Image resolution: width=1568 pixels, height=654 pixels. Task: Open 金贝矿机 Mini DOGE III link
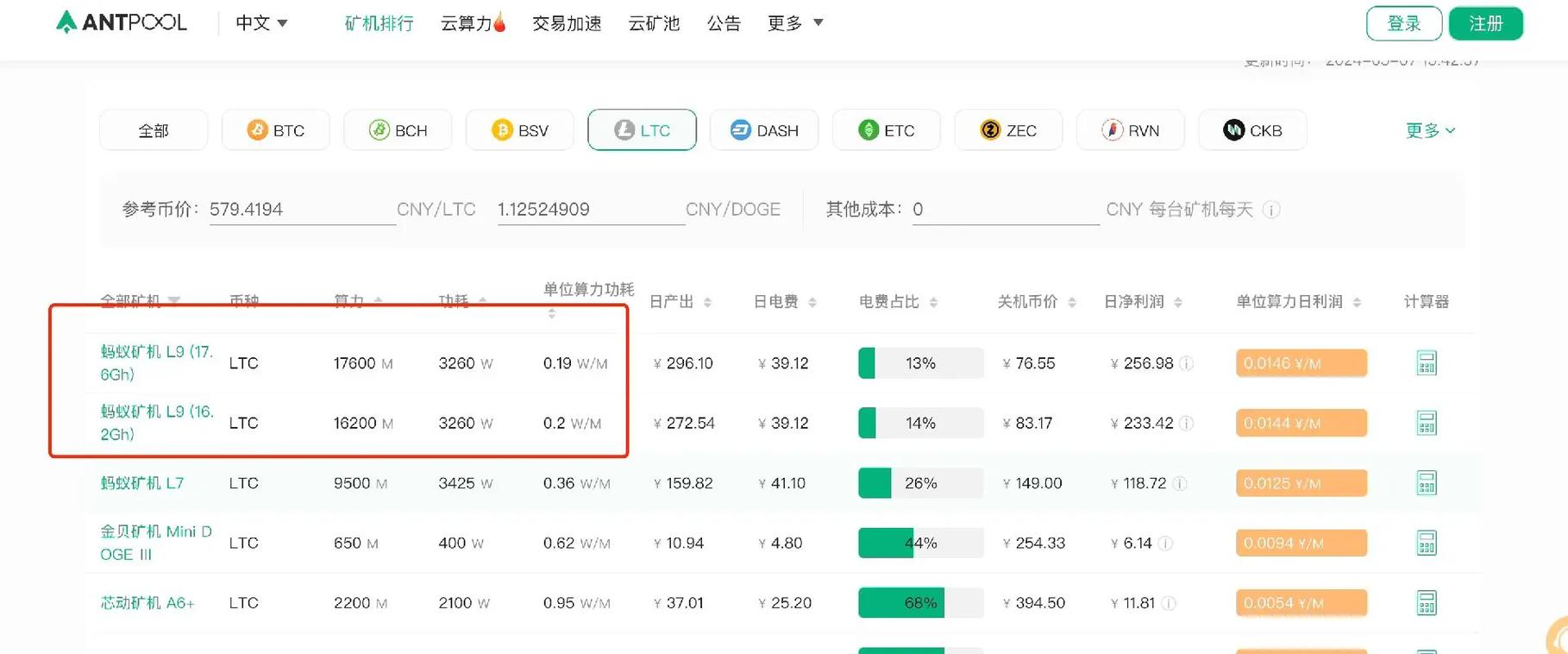pos(156,543)
